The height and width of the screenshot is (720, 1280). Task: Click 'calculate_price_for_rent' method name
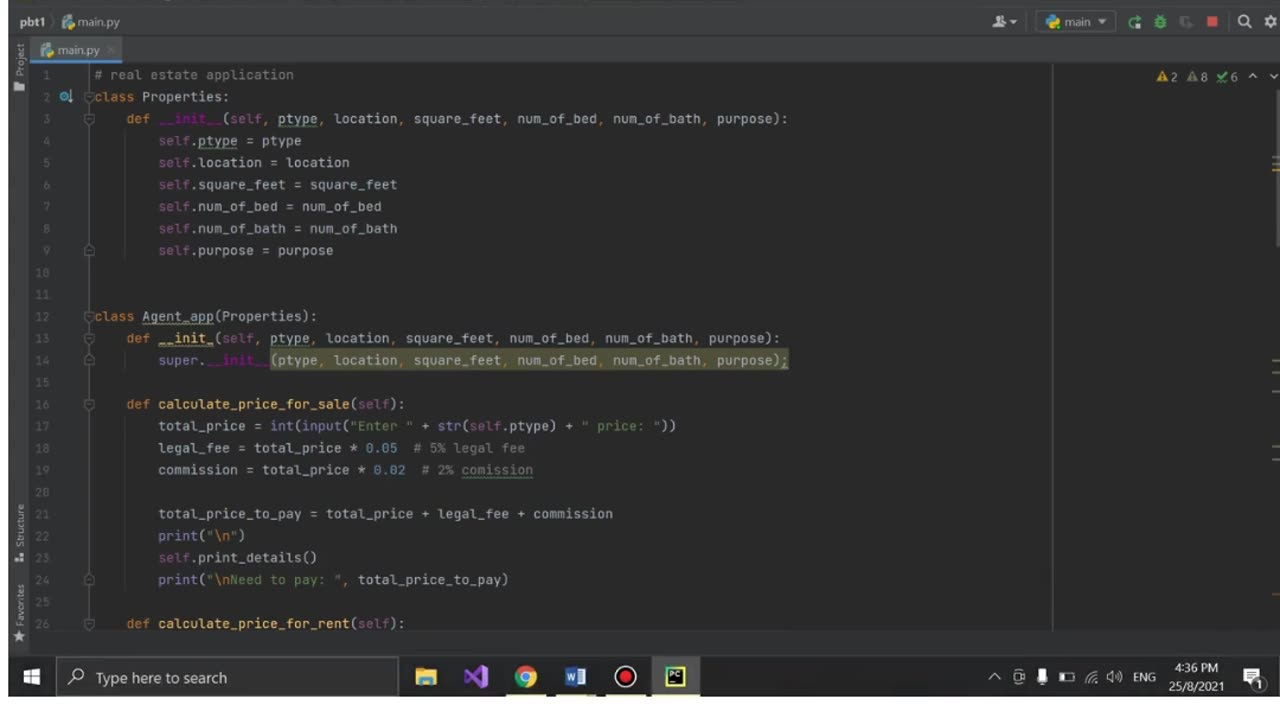pos(254,624)
